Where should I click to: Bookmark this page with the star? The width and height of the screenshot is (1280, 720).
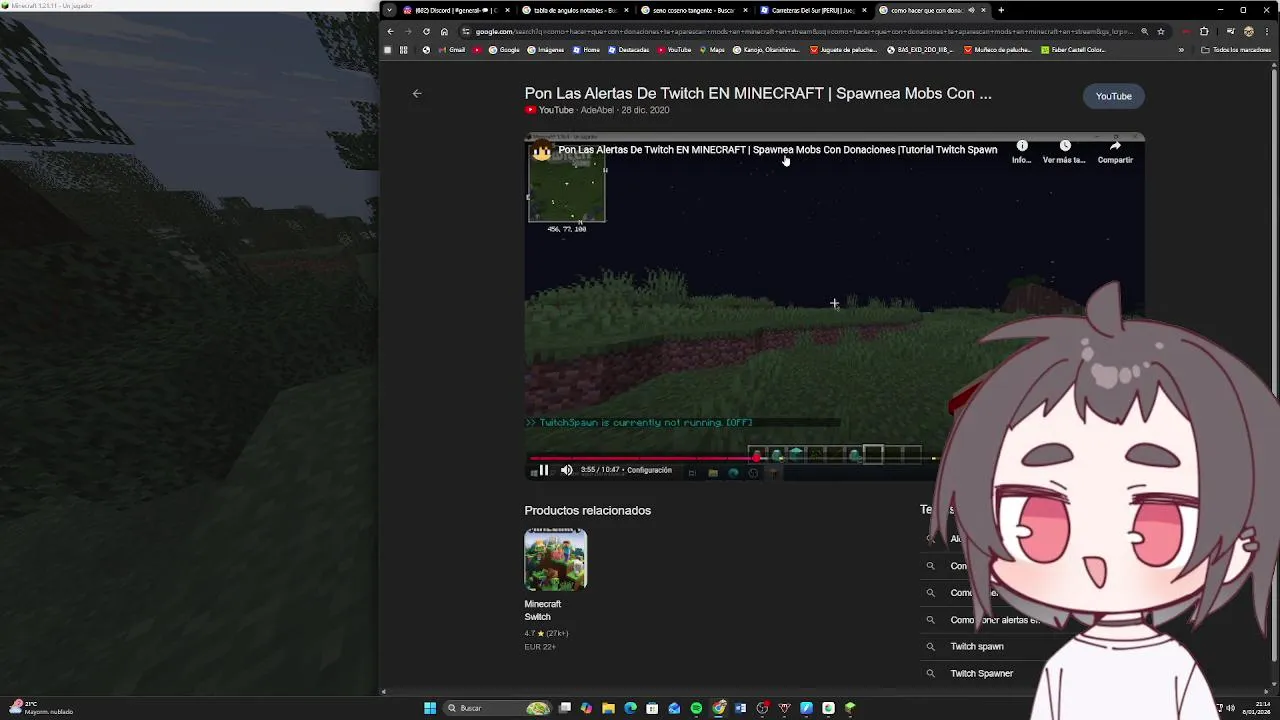tap(1160, 31)
